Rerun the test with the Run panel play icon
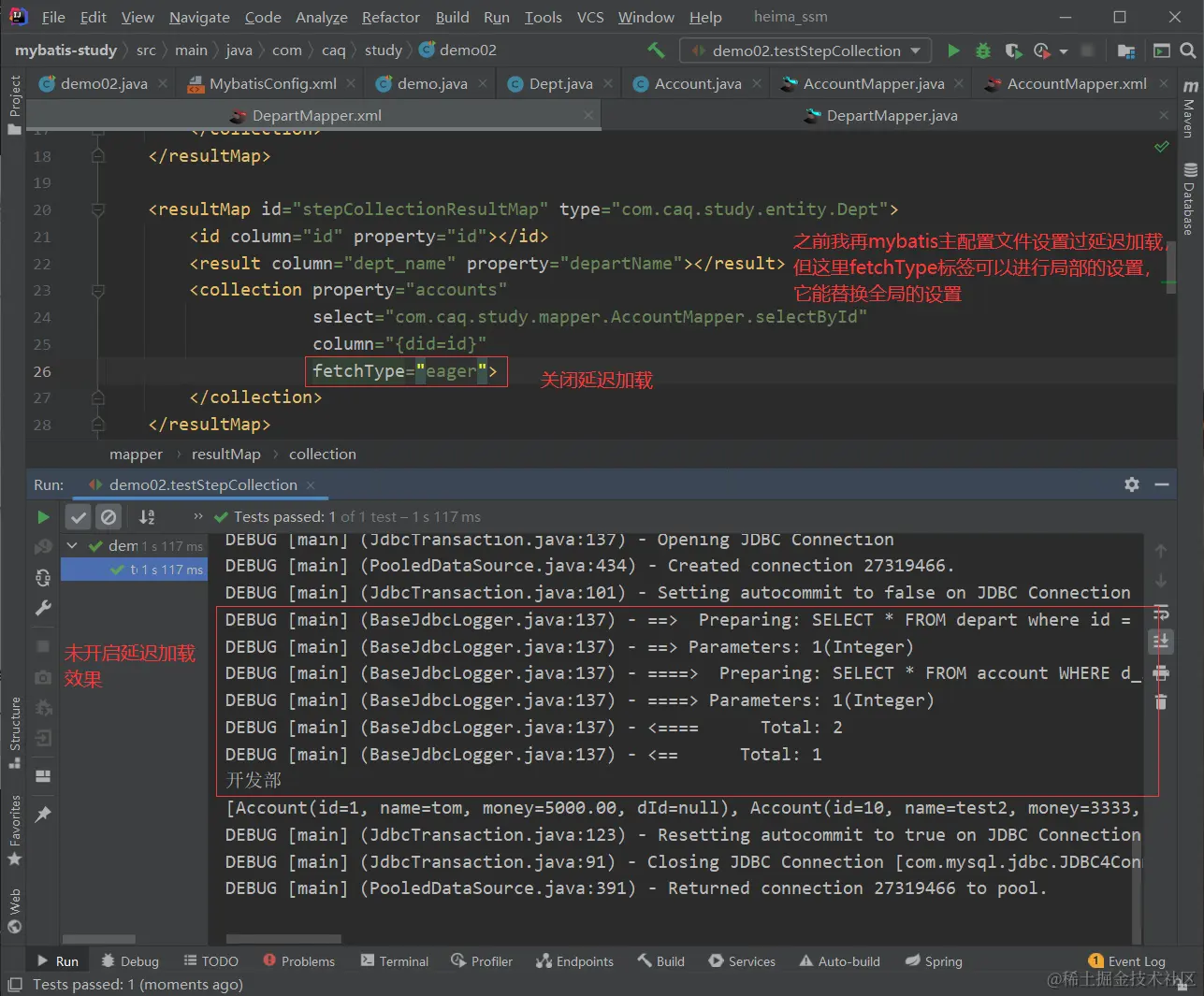The height and width of the screenshot is (996, 1204). tap(43, 517)
